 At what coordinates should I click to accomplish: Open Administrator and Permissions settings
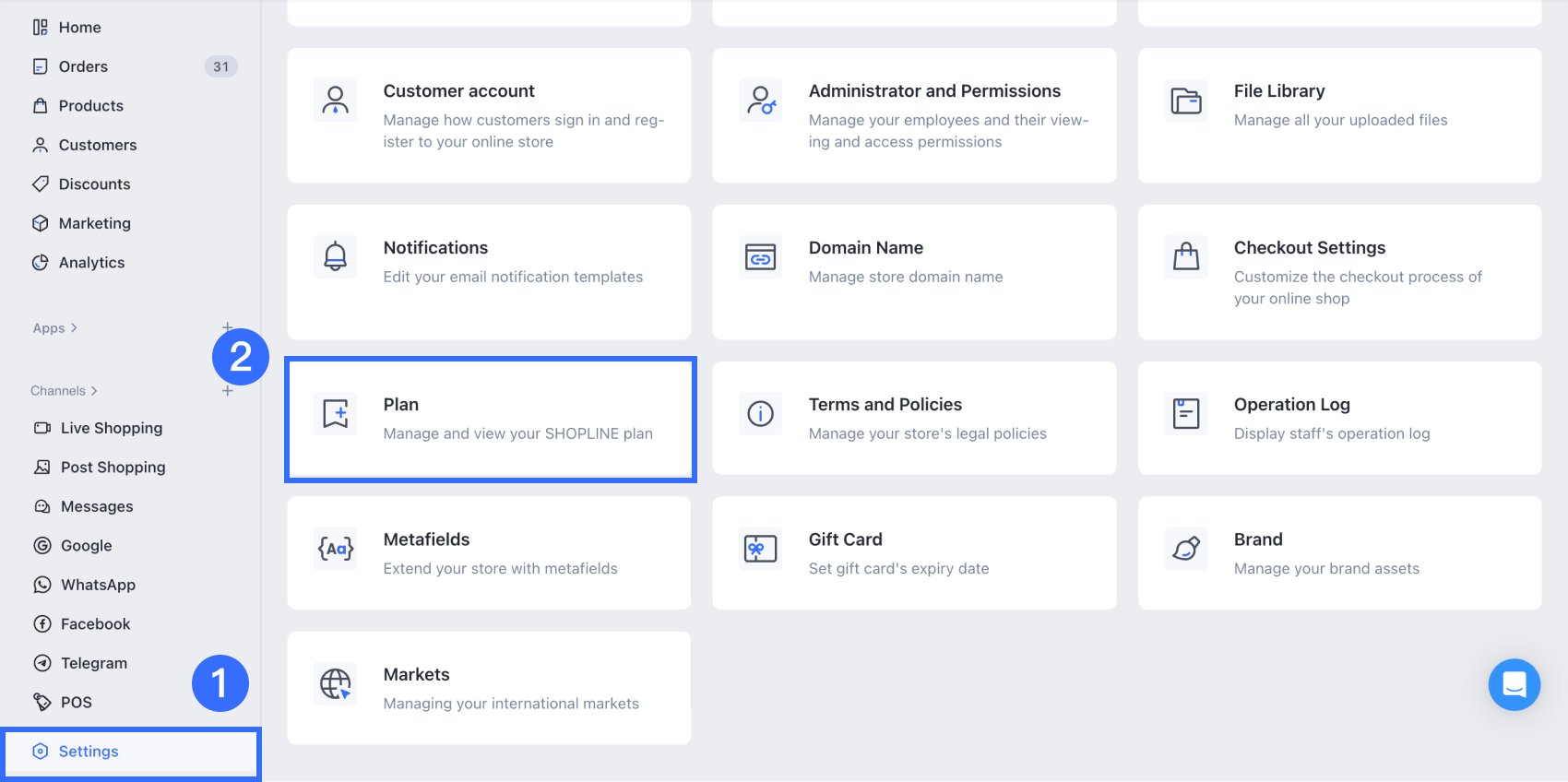click(x=914, y=115)
